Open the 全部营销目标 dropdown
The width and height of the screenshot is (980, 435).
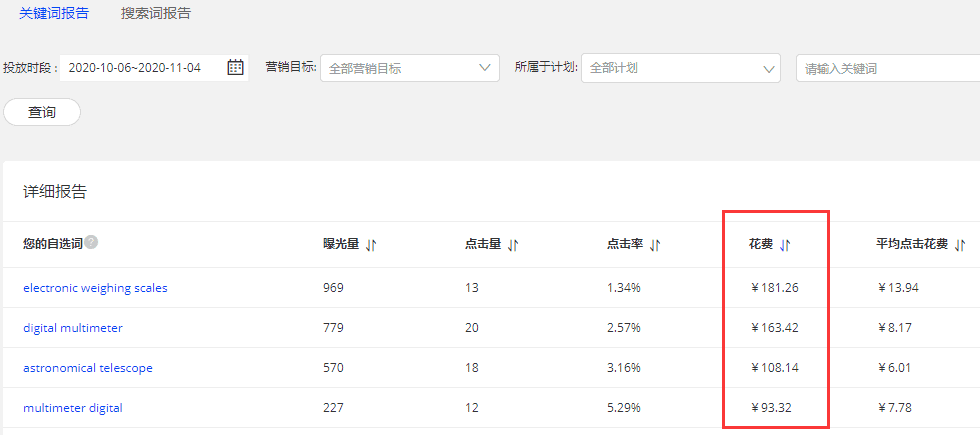[x=410, y=68]
